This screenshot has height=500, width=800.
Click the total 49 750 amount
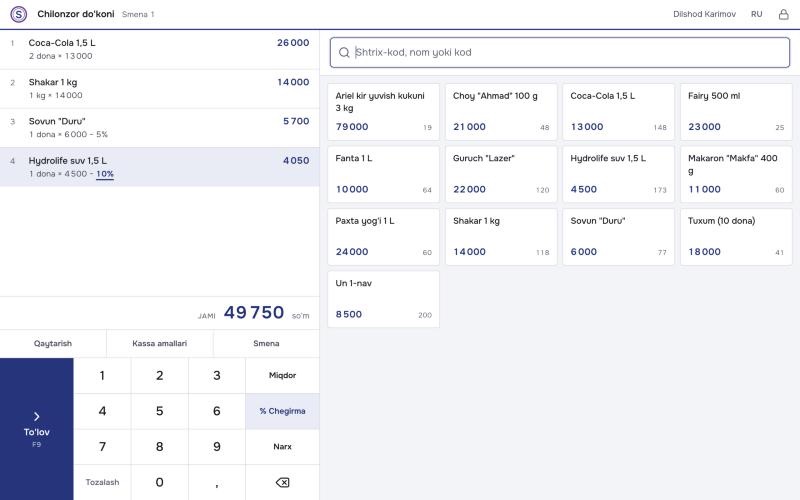coord(254,312)
